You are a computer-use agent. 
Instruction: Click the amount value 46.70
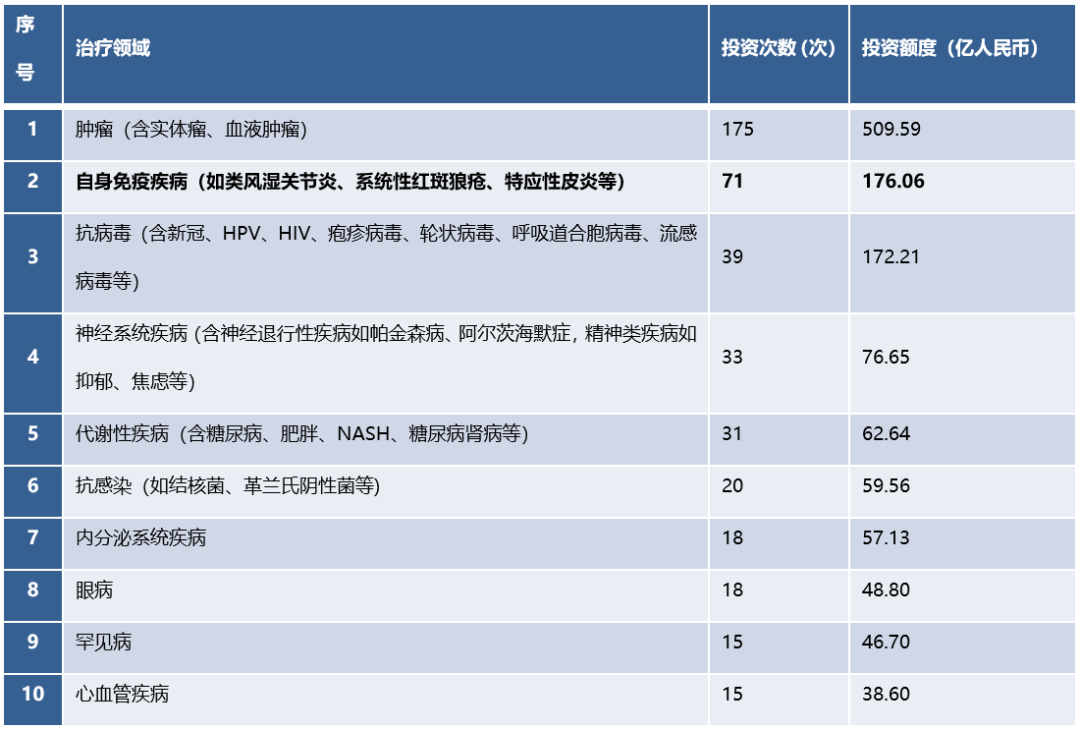click(x=886, y=642)
